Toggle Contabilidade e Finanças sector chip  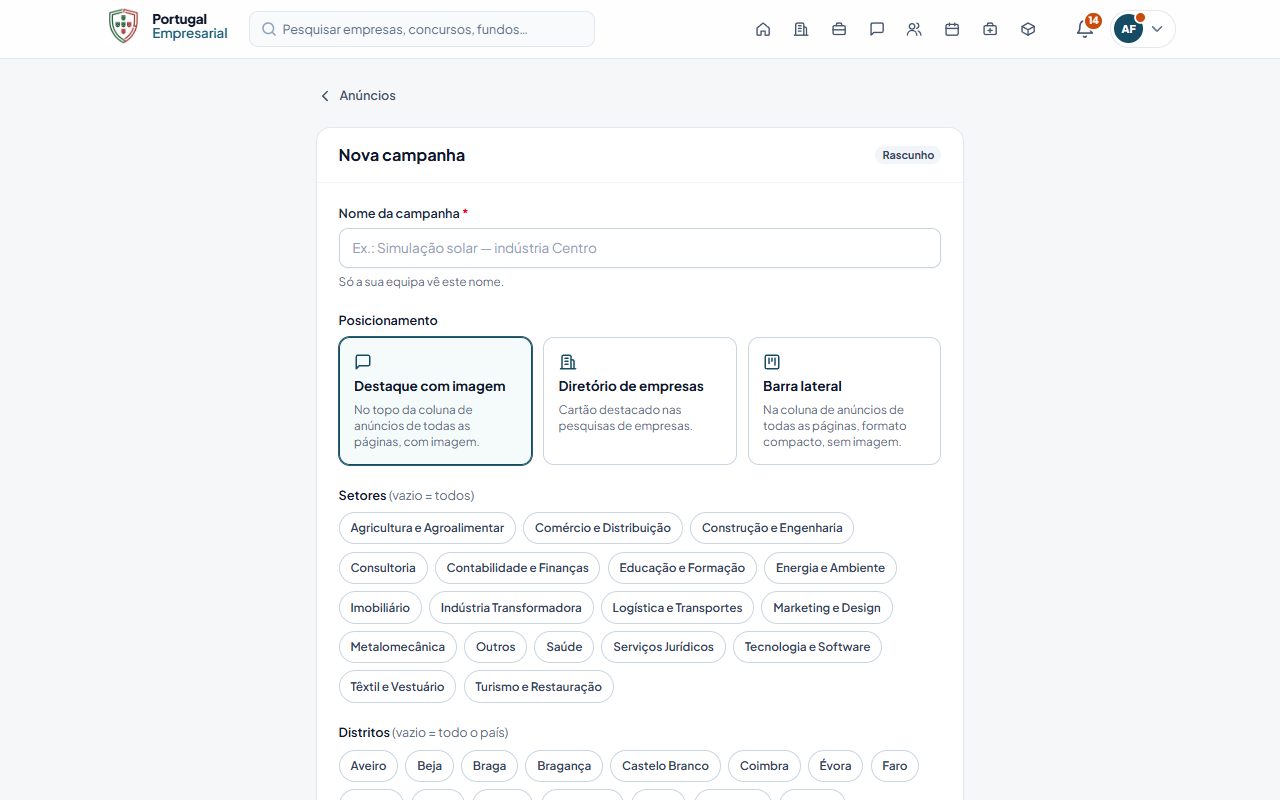pos(518,568)
